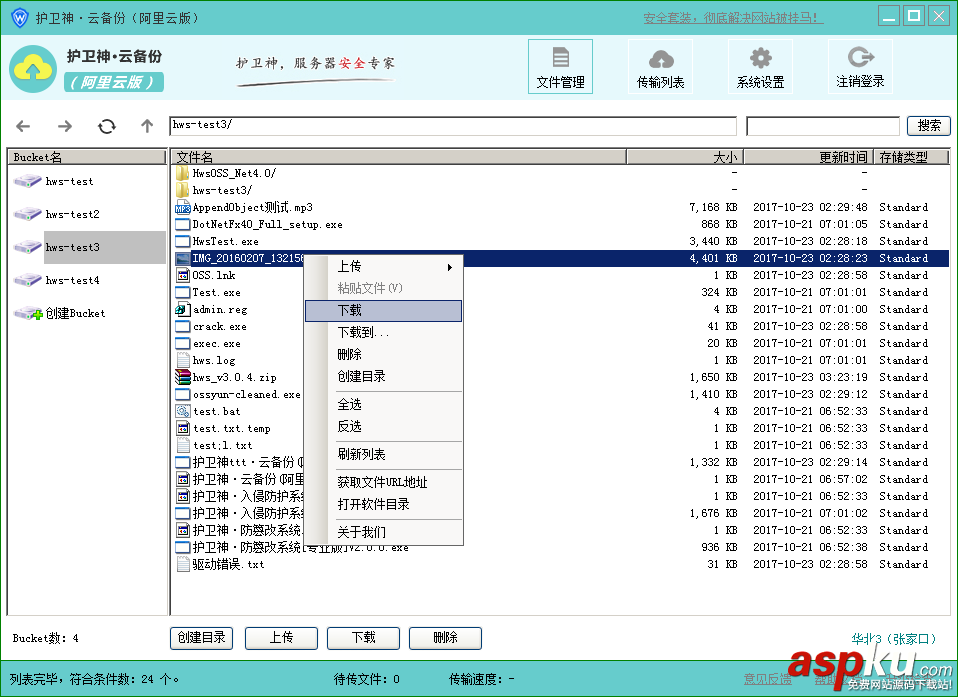Click the forward navigation arrow
The image size is (958, 697).
click(x=64, y=126)
